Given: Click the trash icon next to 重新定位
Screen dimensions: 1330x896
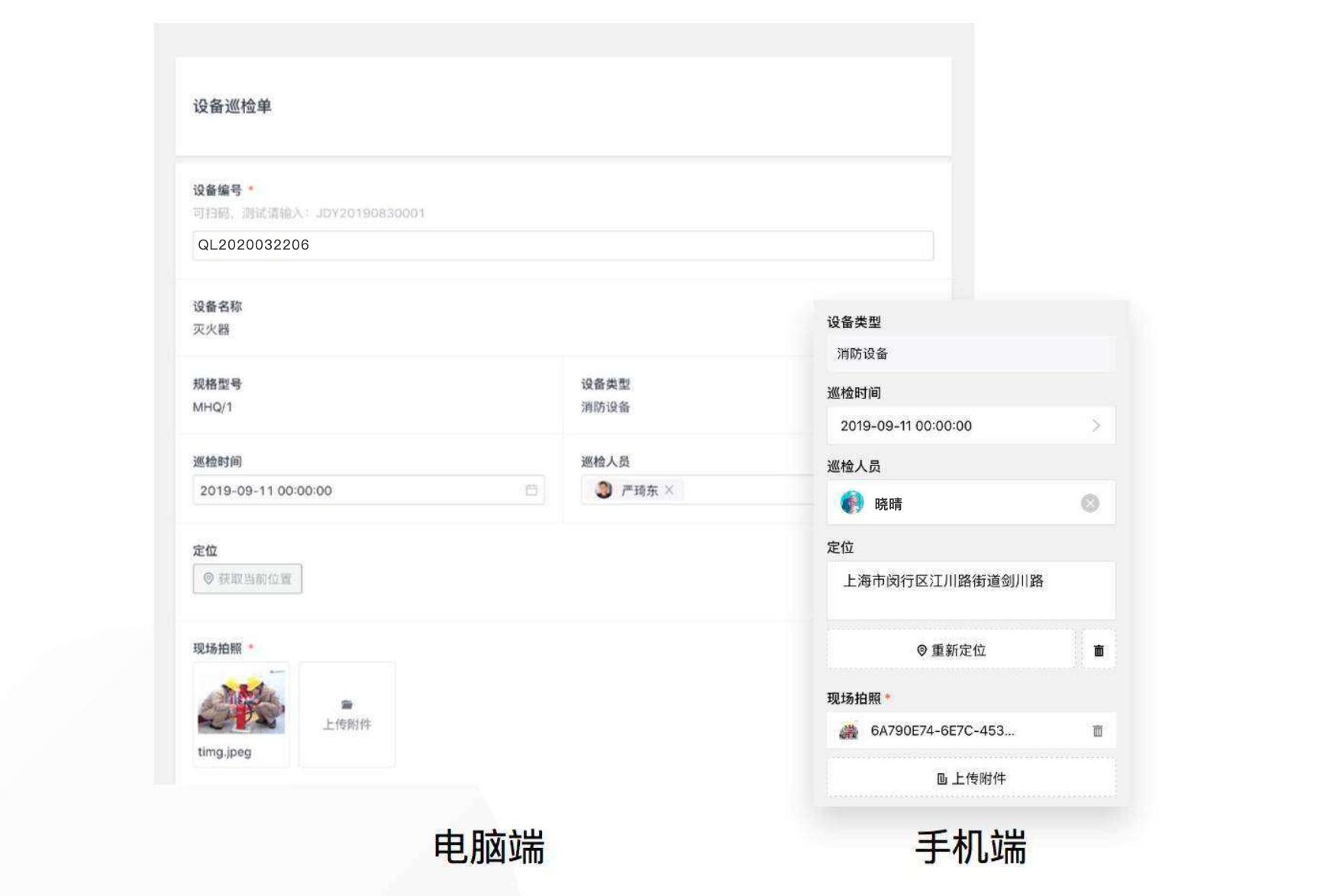Looking at the screenshot, I should 1098,649.
